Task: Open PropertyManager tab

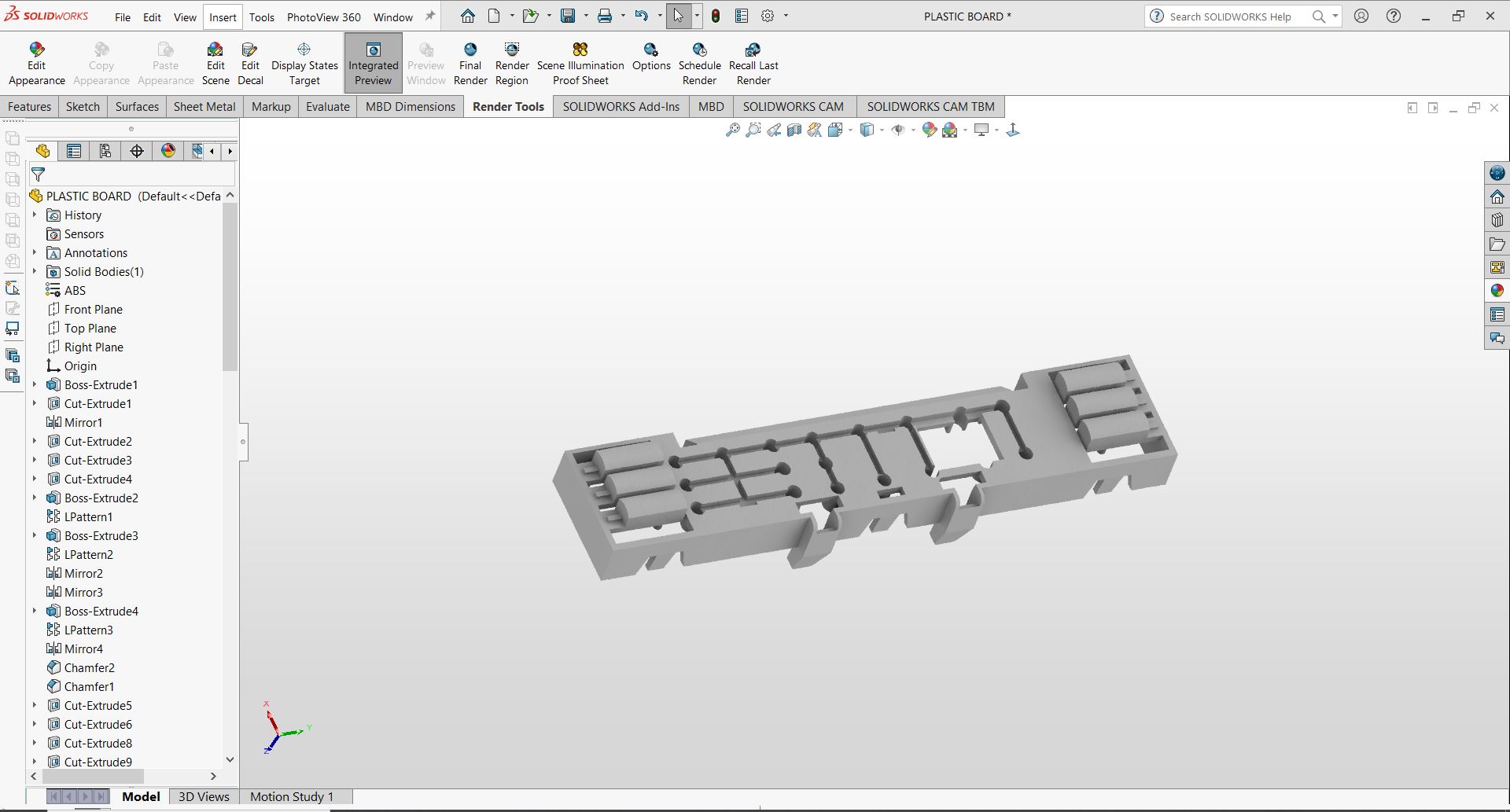Action: pos(74,151)
